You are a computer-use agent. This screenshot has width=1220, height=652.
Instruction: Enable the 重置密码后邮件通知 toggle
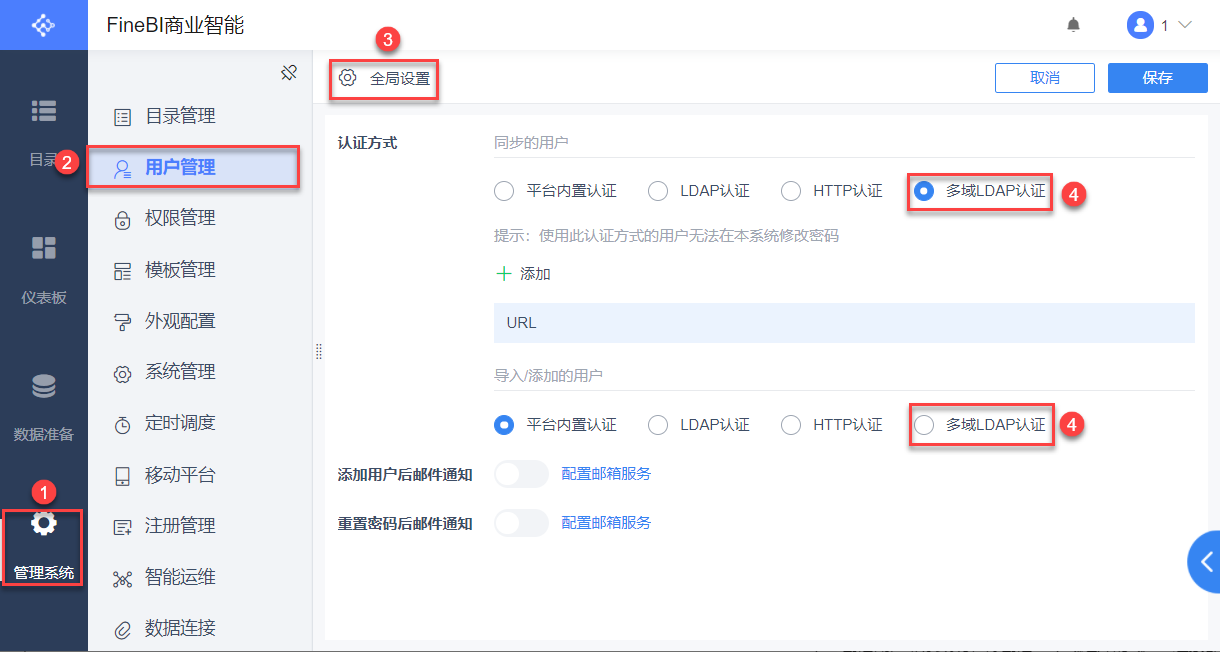(x=521, y=522)
